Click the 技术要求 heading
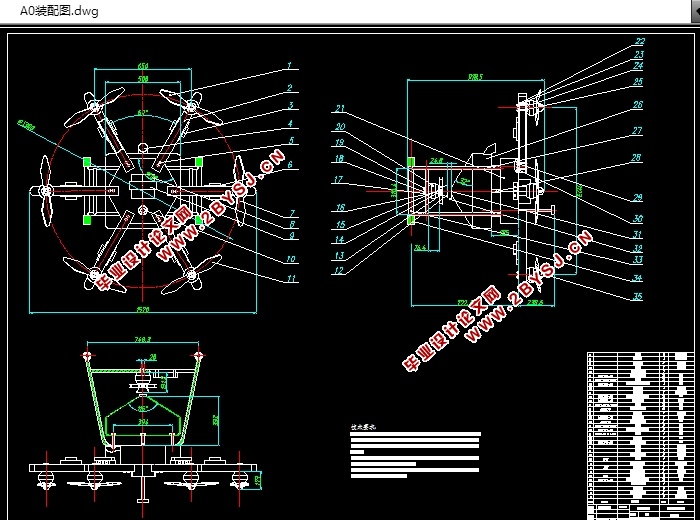This screenshot has width=700, height=520. click(363, 427)
